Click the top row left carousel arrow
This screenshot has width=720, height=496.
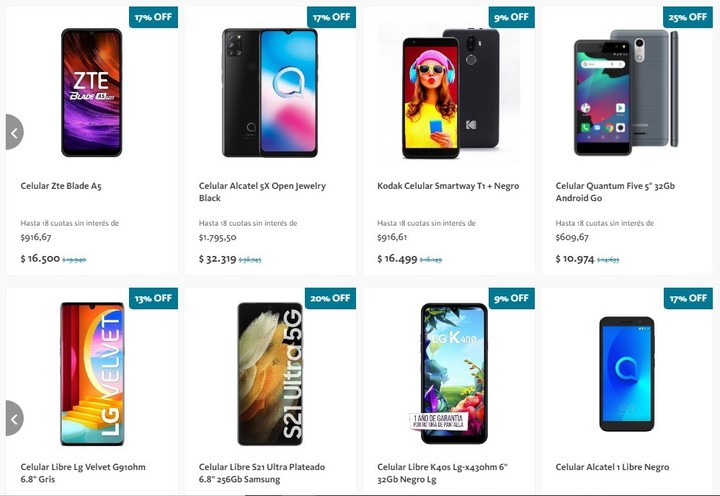tap(13, 132)
